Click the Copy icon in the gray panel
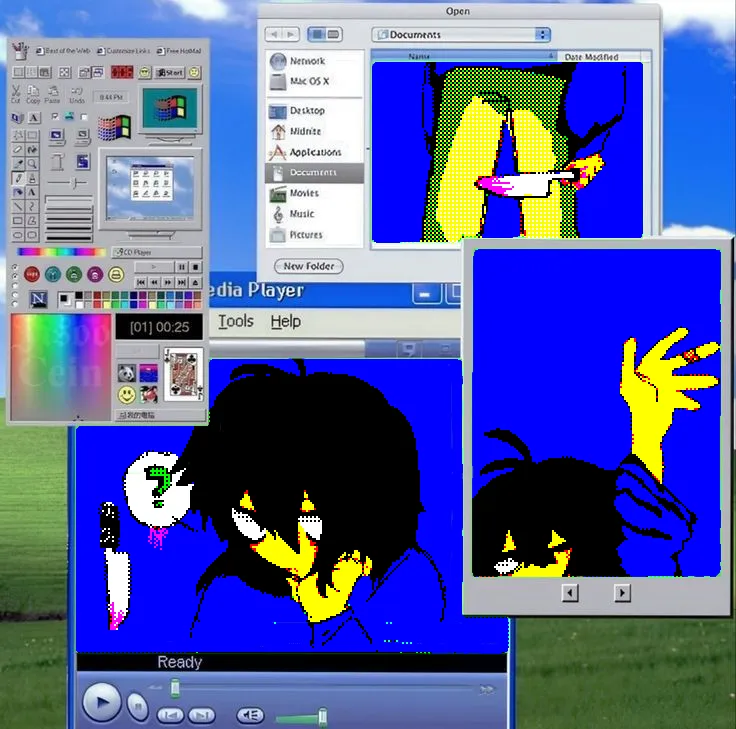736x729 pixels. [x=33, y=91]
